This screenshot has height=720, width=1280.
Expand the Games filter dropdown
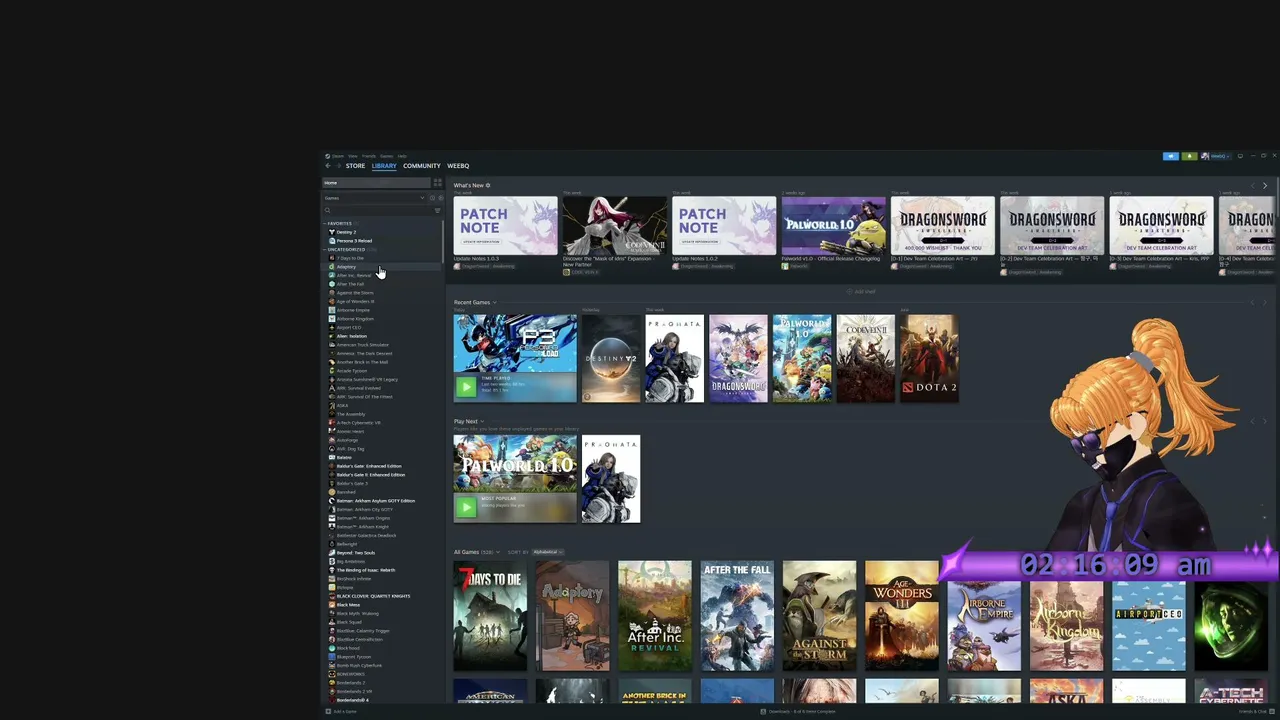tap(374, 198)
